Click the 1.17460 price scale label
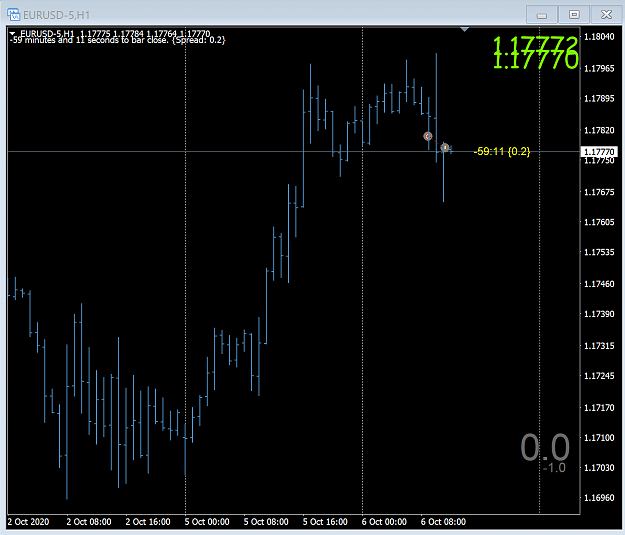This screenshot has width=625, height=535. (x=599, y=284)
